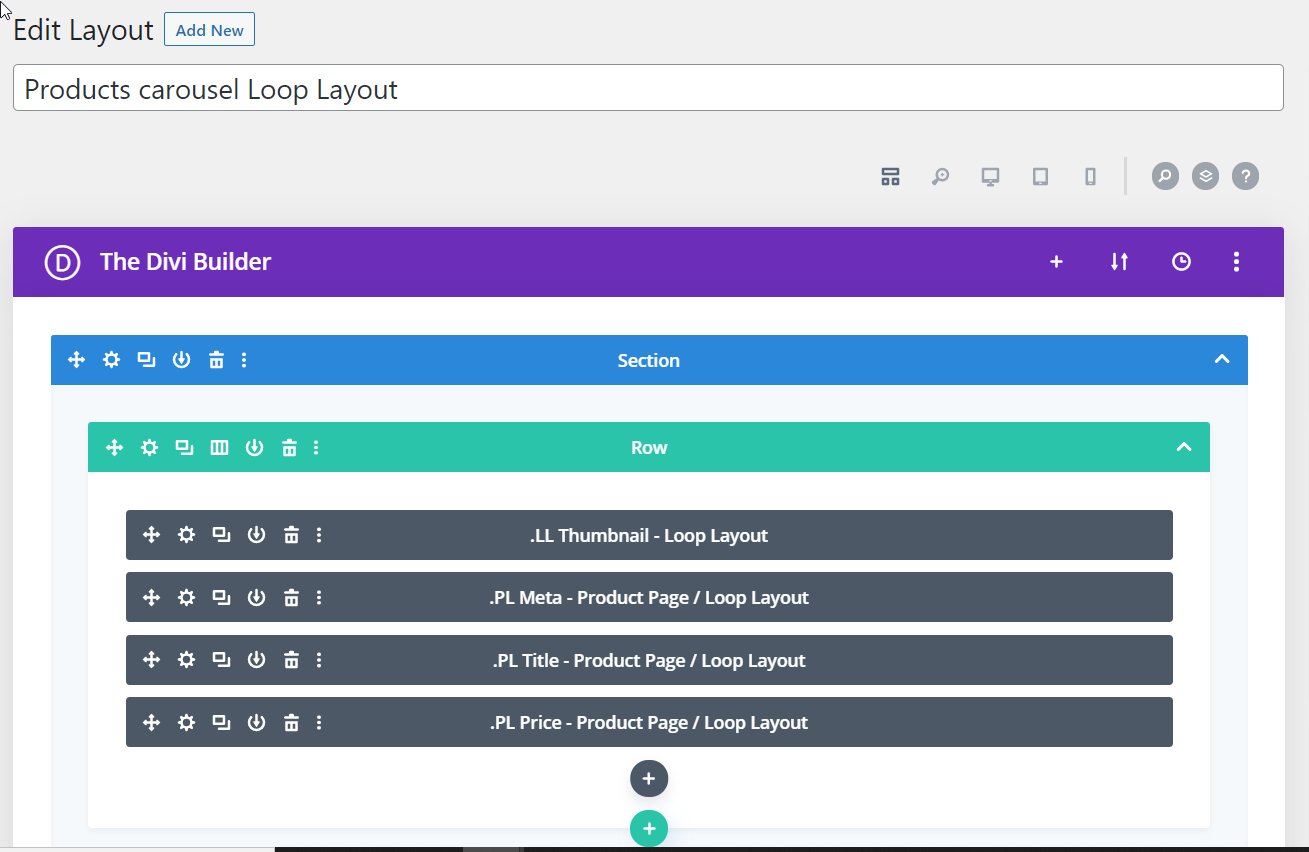The width and height of the screenshot is (1309, 852).
Task: Click the layout title input field
Action: 648,89
